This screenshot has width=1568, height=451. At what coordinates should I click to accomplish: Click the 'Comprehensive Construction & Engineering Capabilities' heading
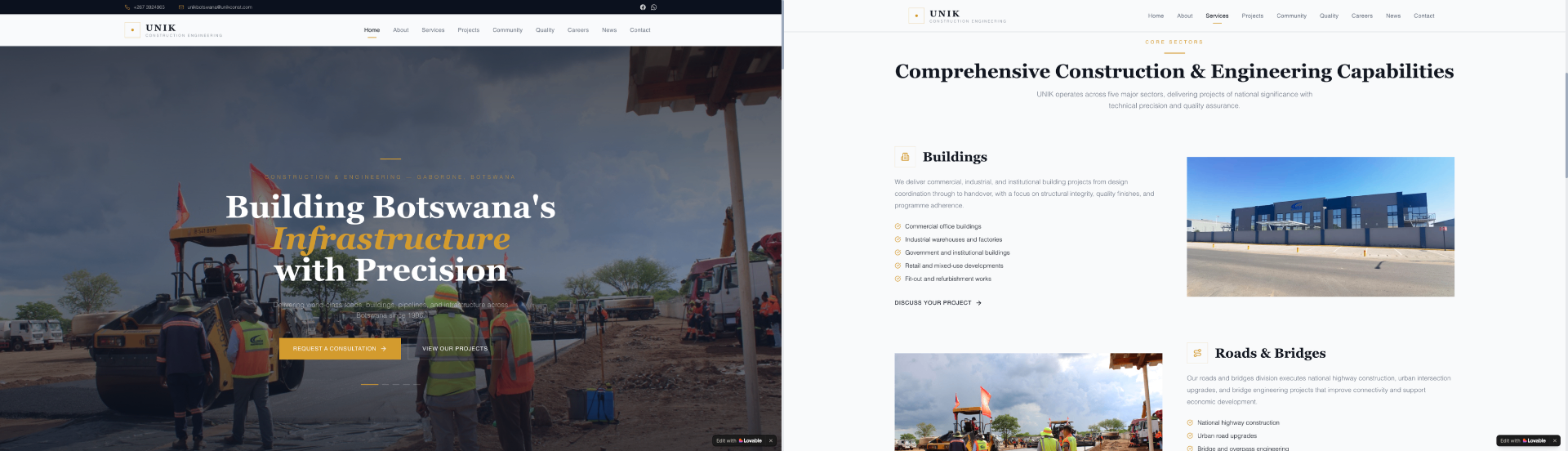coord(1174,71)
